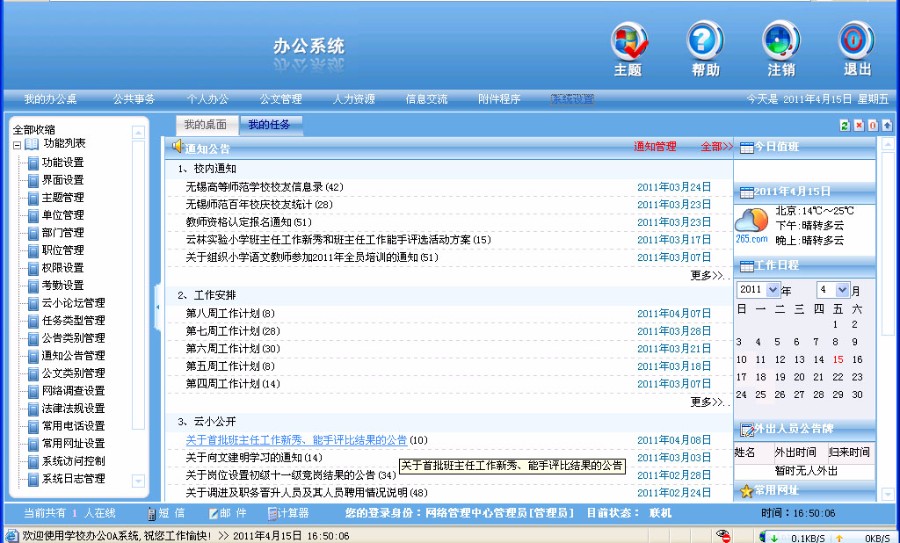Switch to 我的任务 tab

point(269,125)
